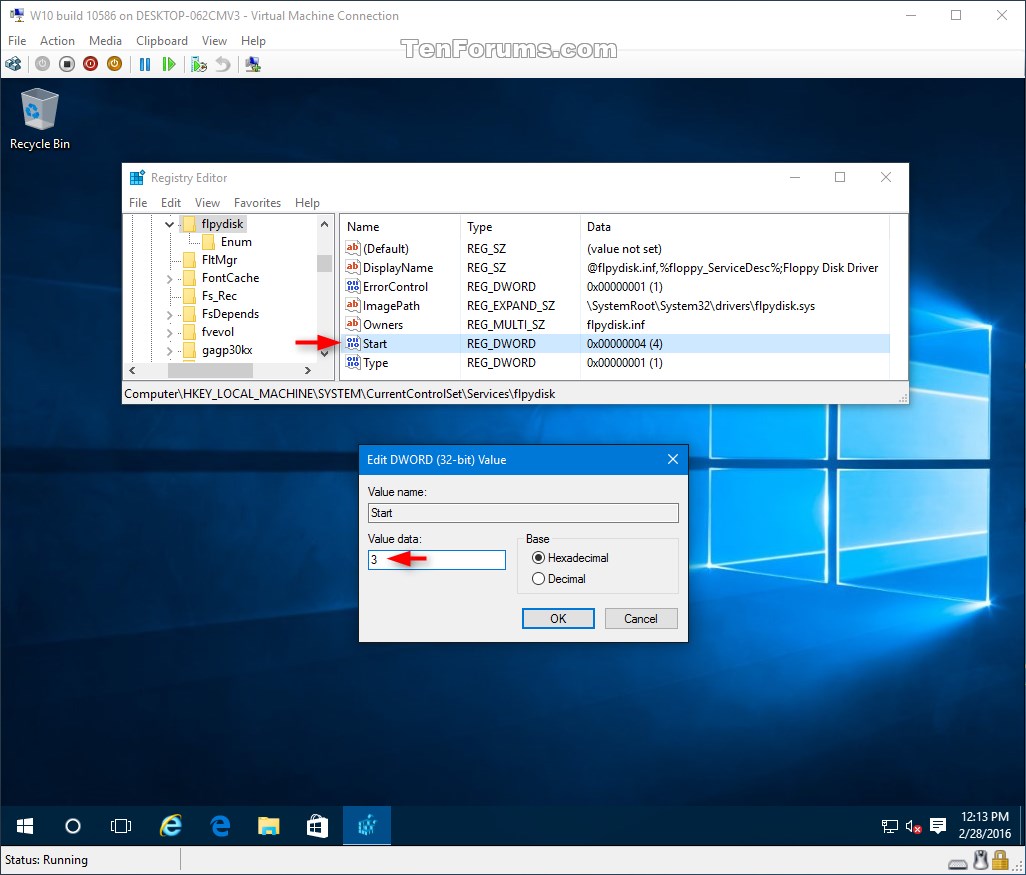Select the Decimal base option
The width and height of the screenshot is (1026, 875).
(538, 578)
